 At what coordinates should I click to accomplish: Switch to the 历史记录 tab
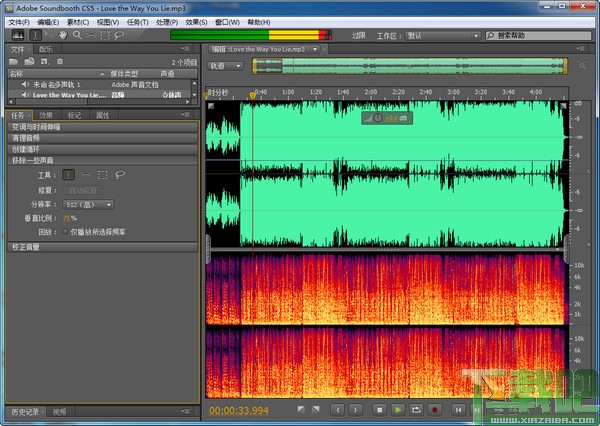[24, 411]
